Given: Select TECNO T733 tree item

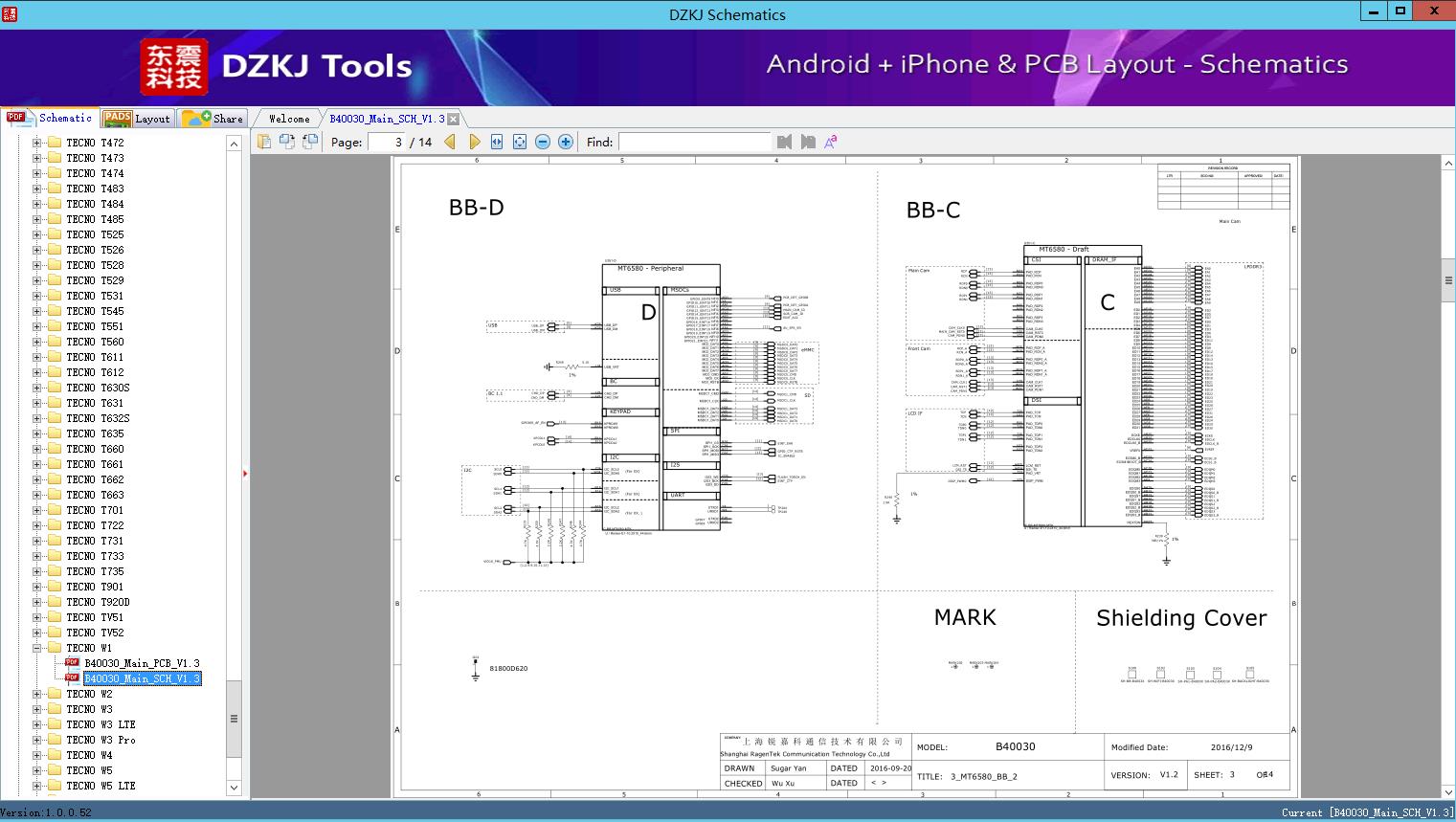Looking at the screenshot, I should [95, 556].
